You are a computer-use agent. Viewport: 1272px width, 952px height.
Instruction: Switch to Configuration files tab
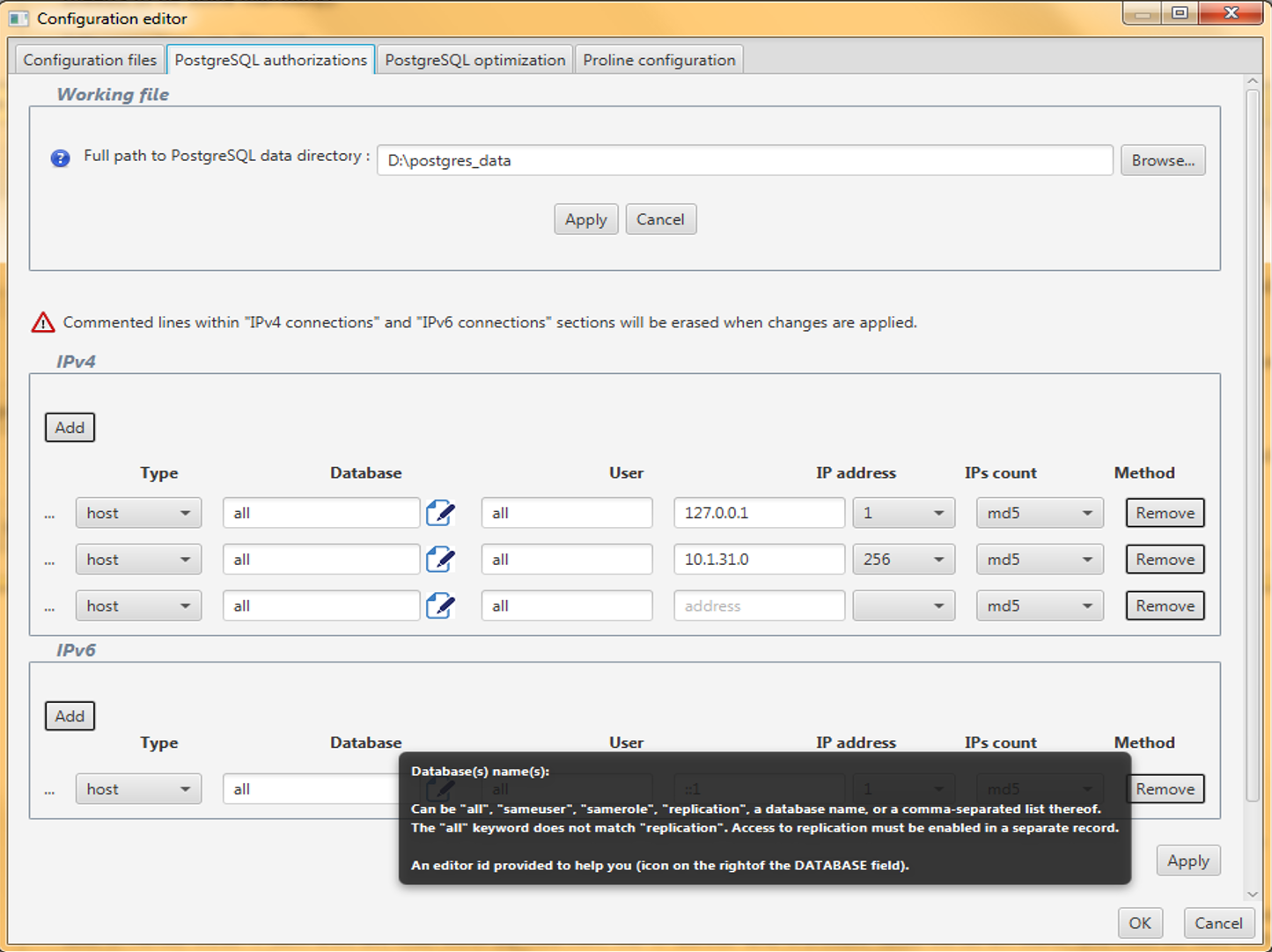pos(90,60)
